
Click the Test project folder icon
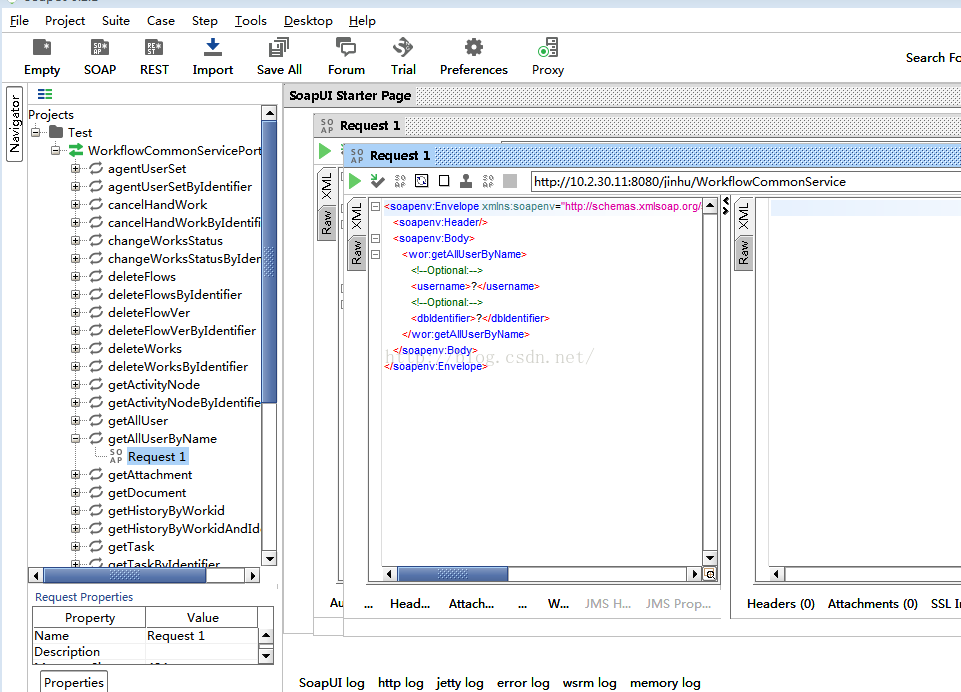[56, 132]
